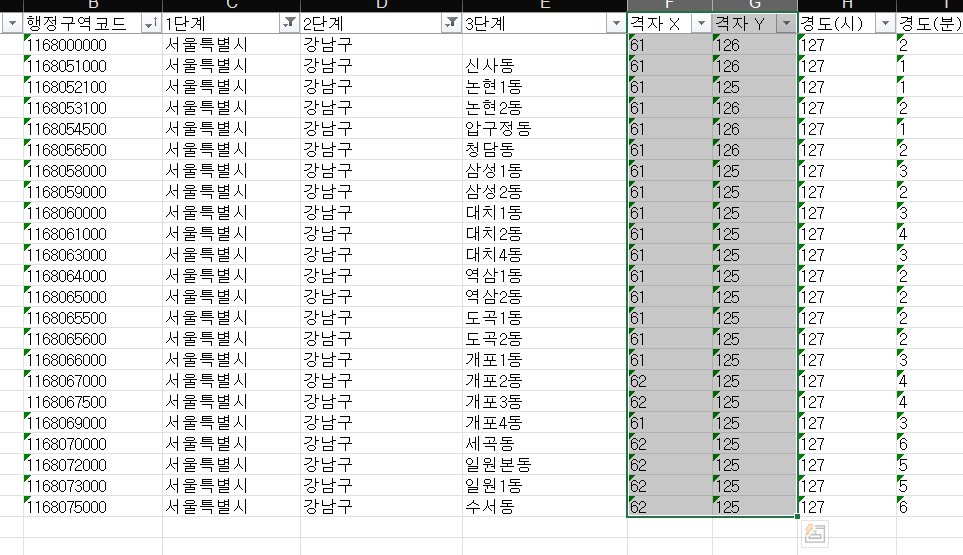Select cell with code 1168064000
Image resolution: width=963 pixels, height=555 pixels.
coord(93,276)
